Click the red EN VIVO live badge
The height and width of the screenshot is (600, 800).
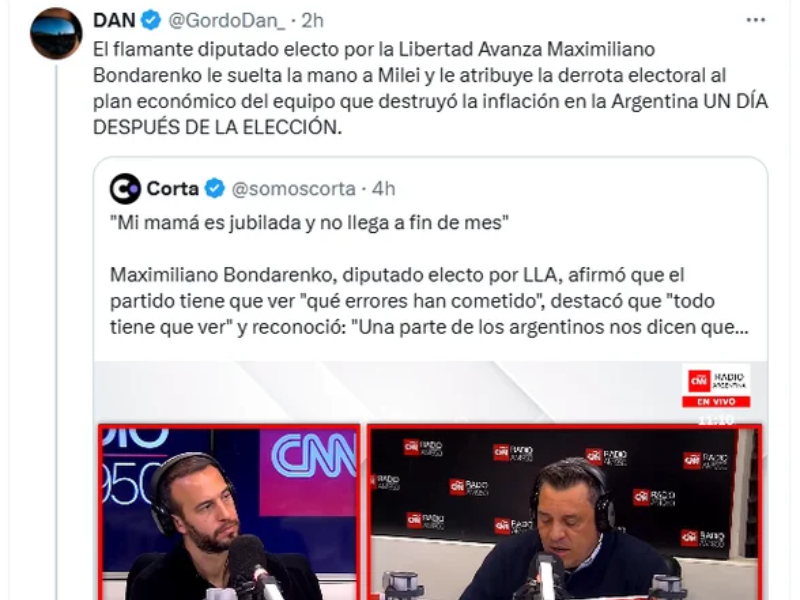(716, 402)
